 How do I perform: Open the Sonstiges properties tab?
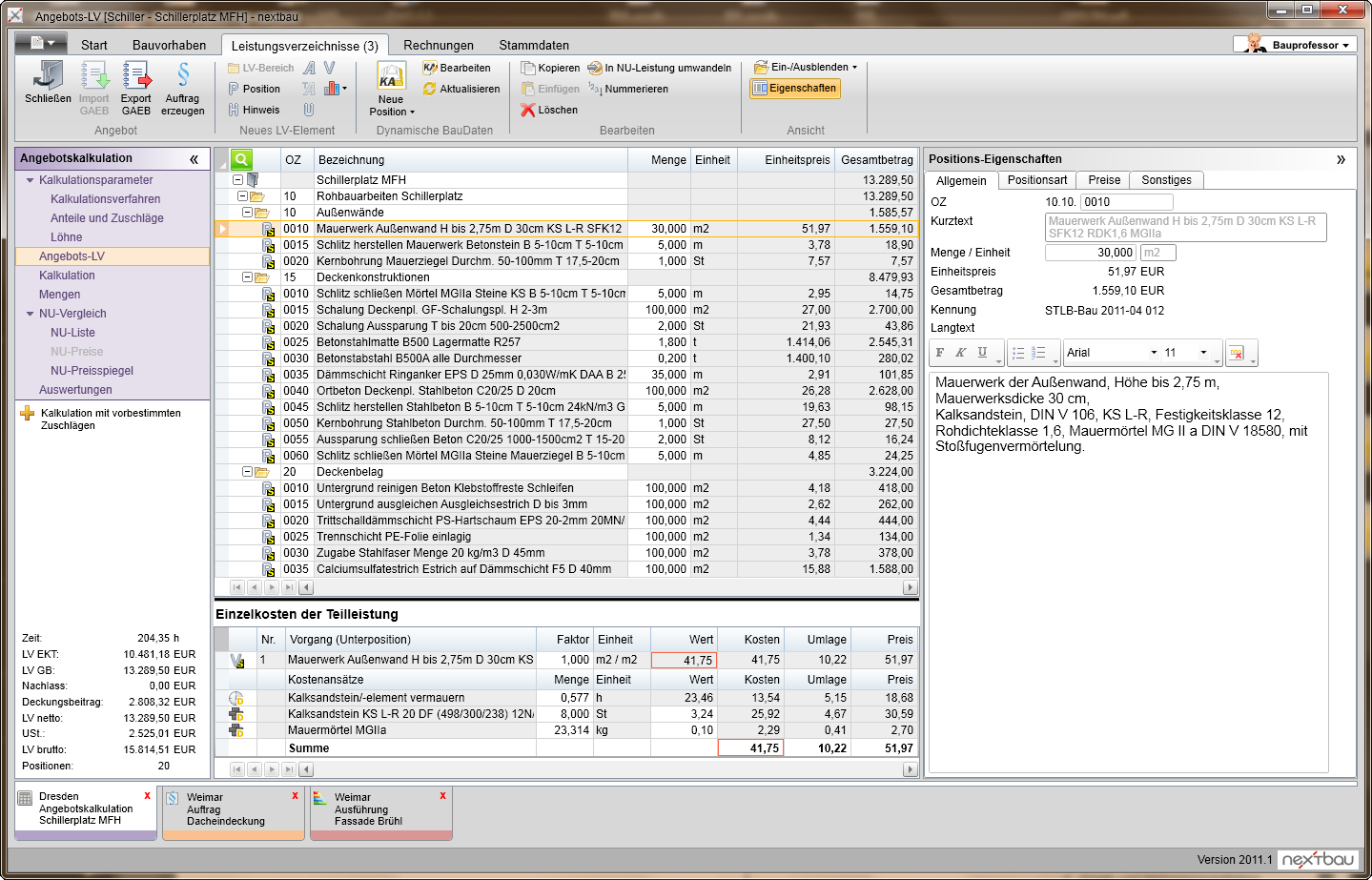tap(1166, 180)
